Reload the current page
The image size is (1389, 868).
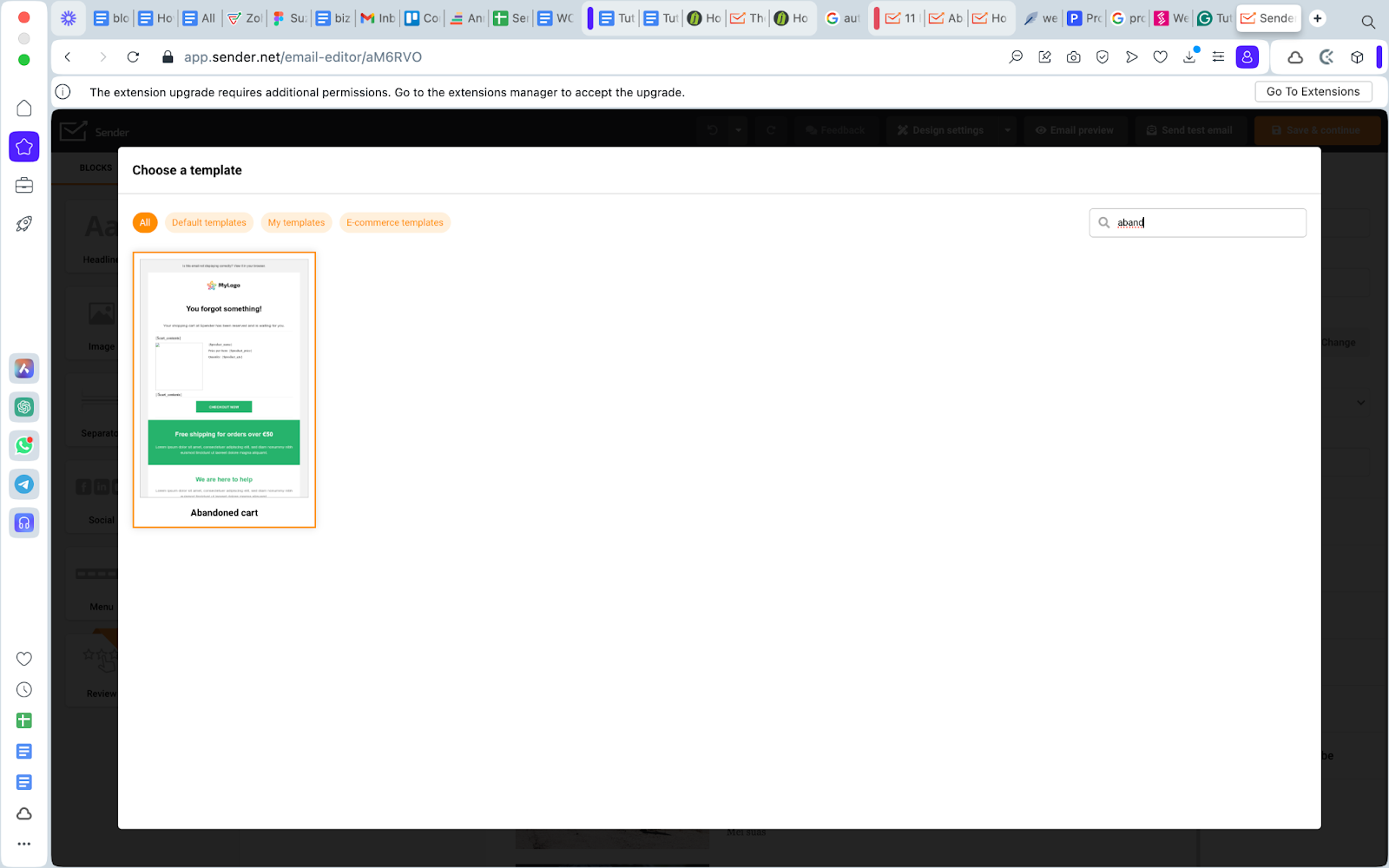[x=133, y=57]
